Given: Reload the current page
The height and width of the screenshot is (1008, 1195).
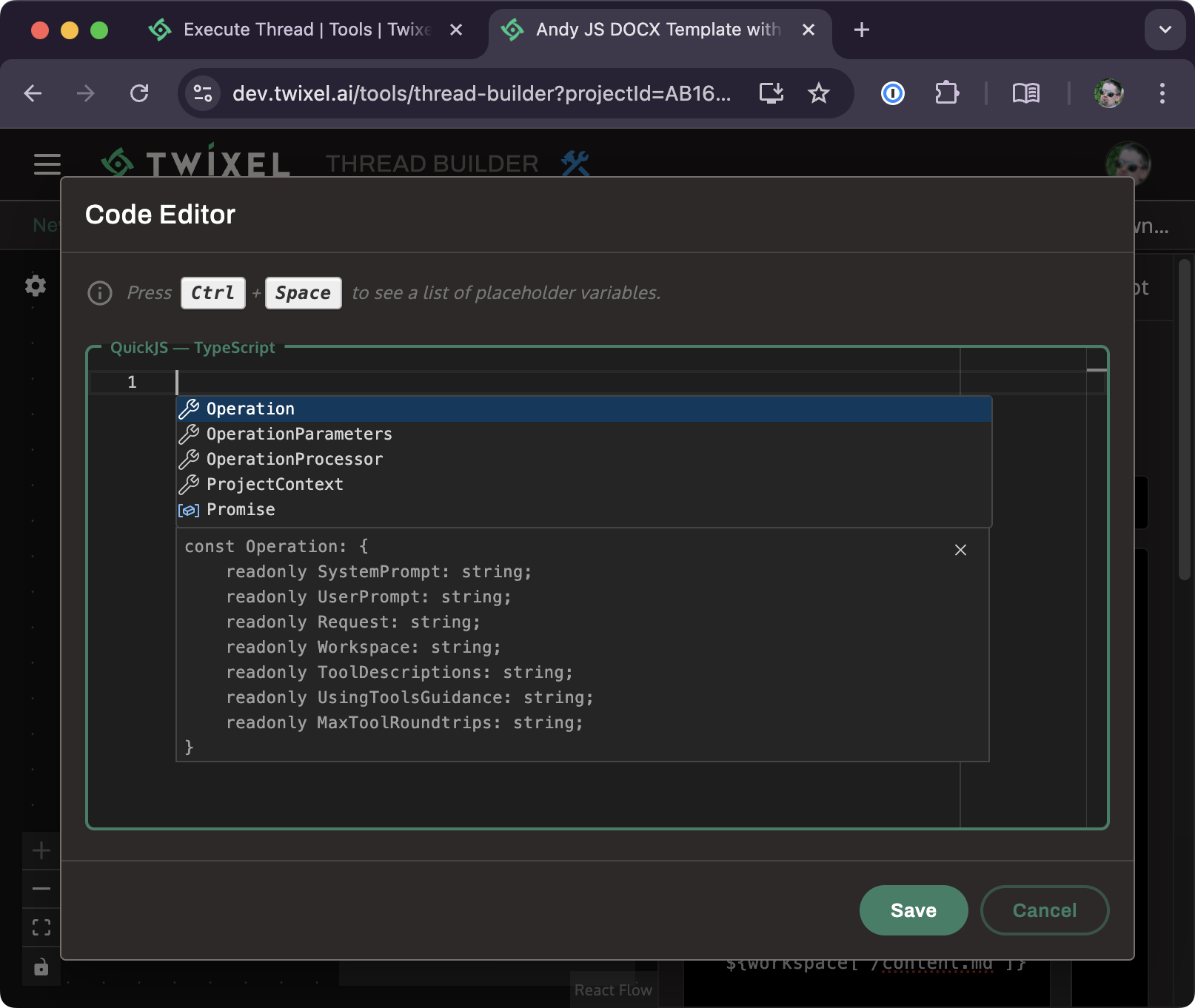Looking at the screenshot, I should 140,94.
